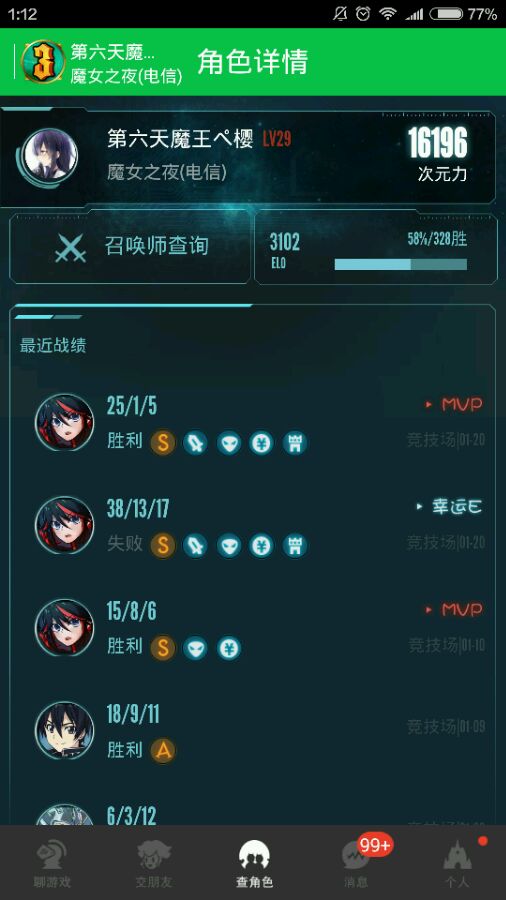Viewport: 506px width, 900px height.
Task: Tap the level 3 badge in header
Action: [43, 62]
